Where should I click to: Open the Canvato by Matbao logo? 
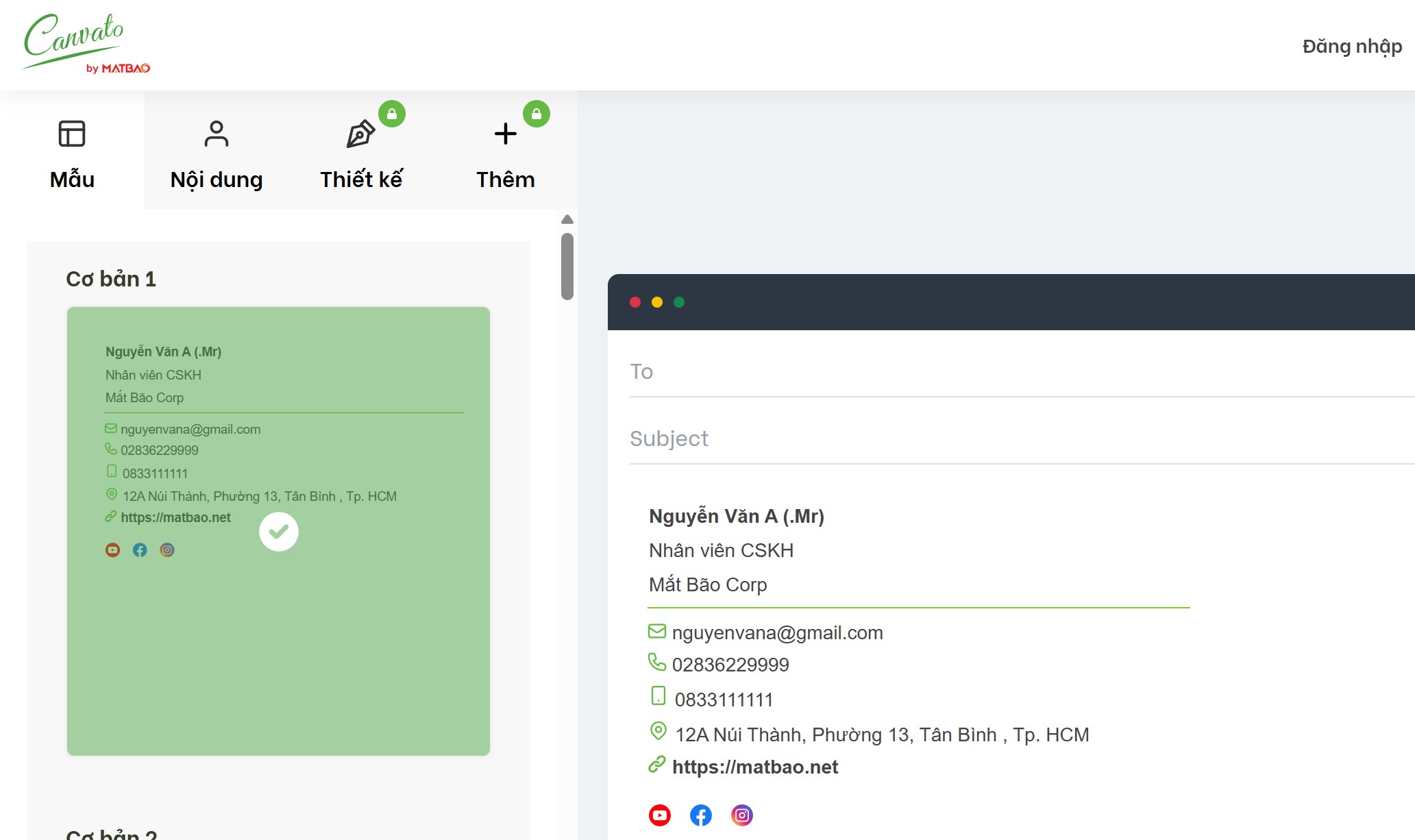pos(86,44)
